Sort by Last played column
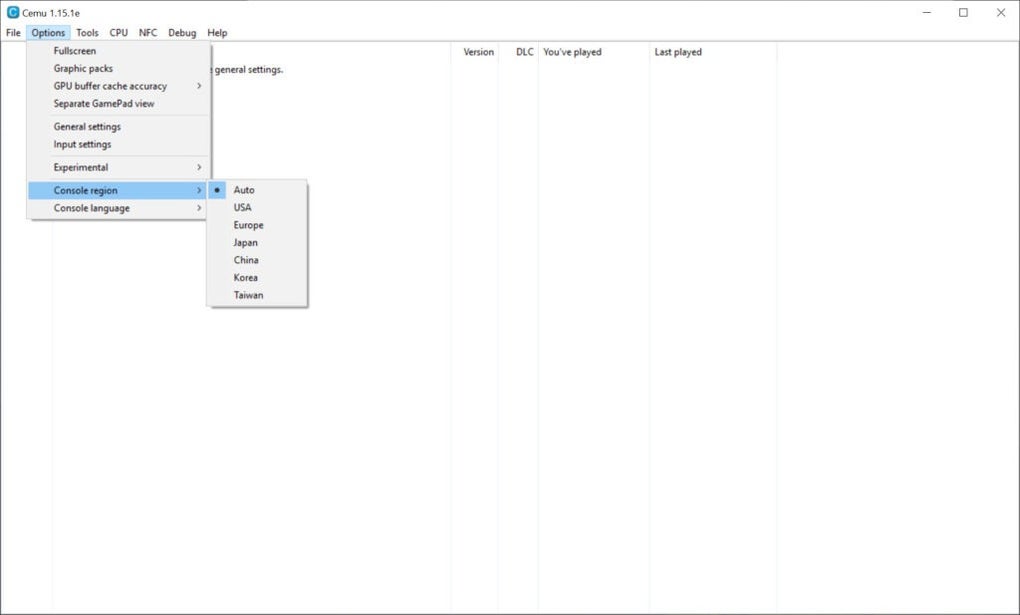 point(713,52)
